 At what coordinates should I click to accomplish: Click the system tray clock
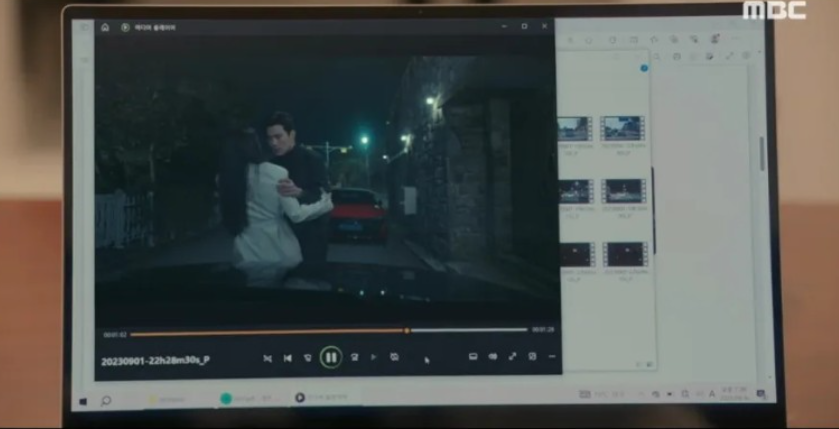[734, 394]
